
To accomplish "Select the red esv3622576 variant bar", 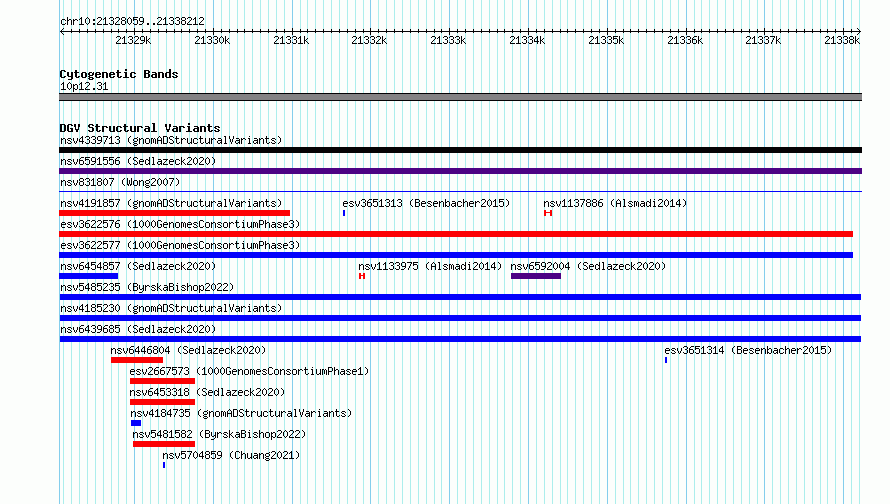I will coord(456,234).
